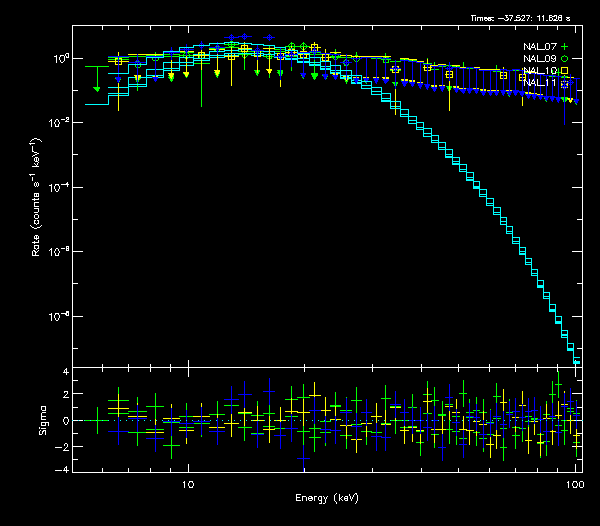Click the 10⁻⁴ tick label on rate axis
This screenshot has width=600, height=526.
point(58,187)
